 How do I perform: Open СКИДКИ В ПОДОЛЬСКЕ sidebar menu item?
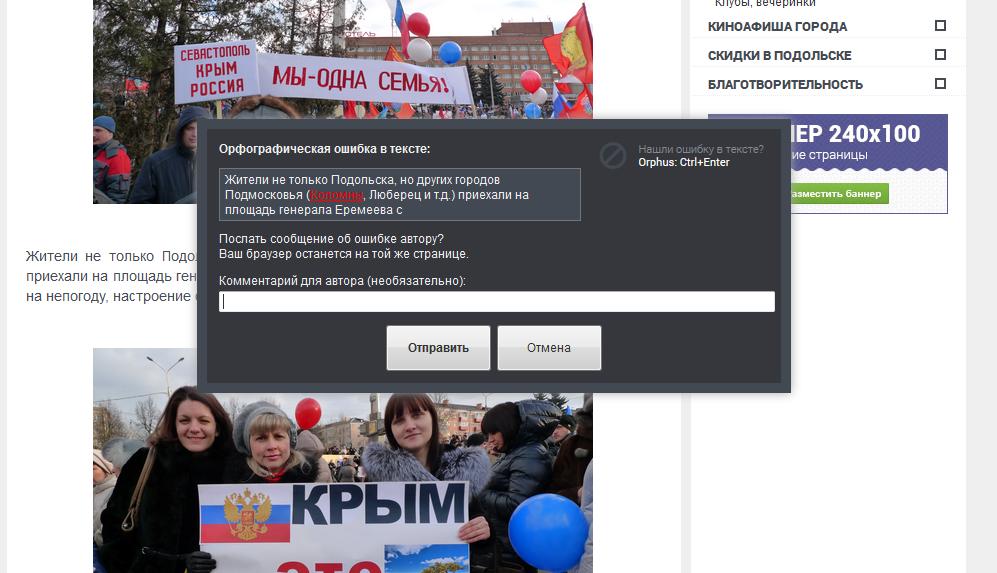(780, 55)
